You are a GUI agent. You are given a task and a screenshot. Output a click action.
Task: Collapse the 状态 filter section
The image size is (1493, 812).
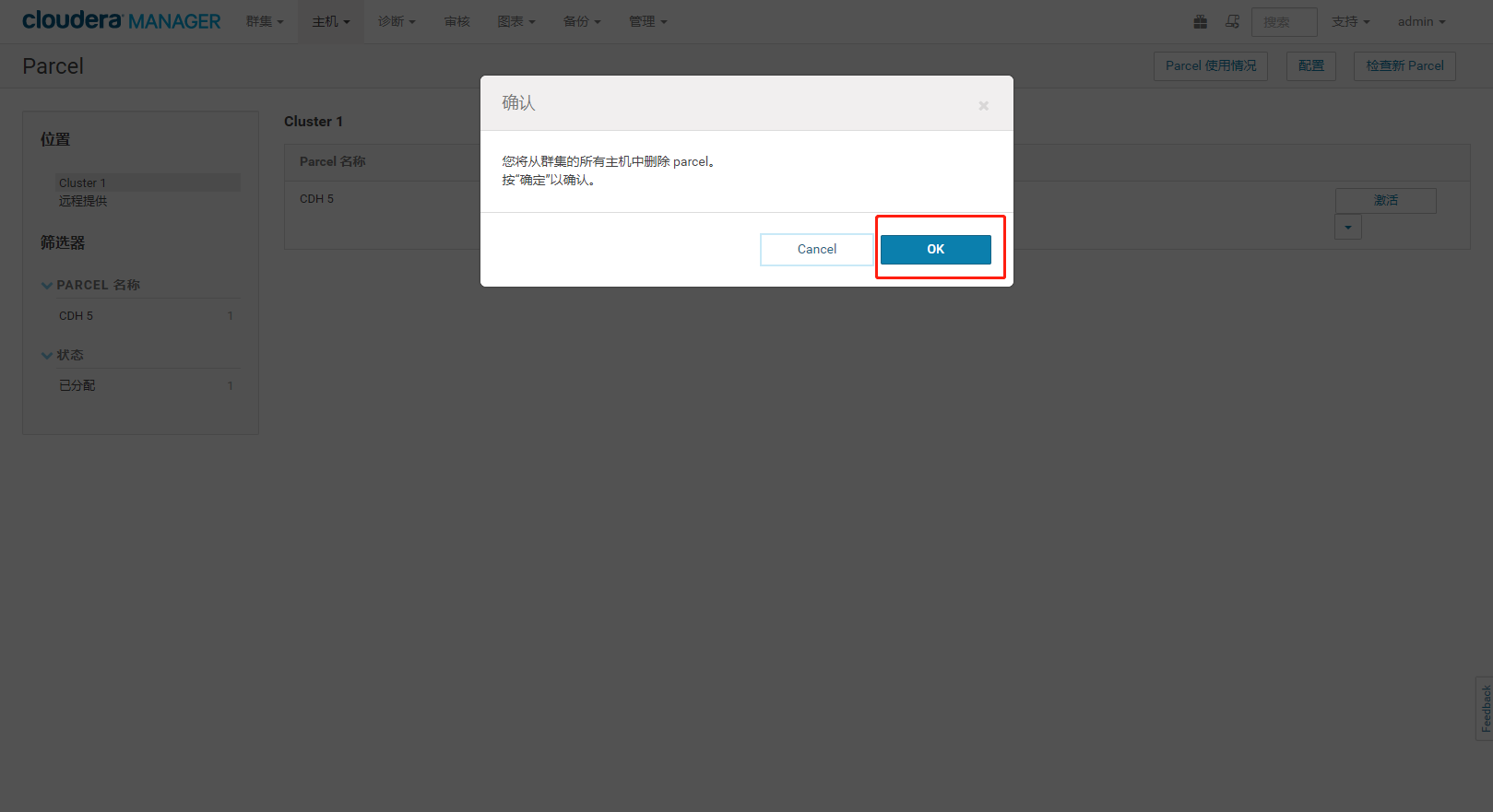[63, 355]
